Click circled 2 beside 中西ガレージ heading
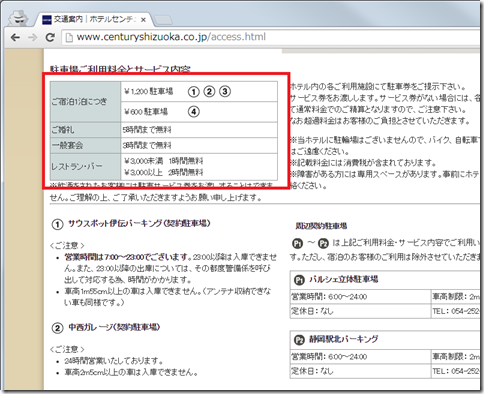Viewport: 484px width, 394px height. click(57, 328)
